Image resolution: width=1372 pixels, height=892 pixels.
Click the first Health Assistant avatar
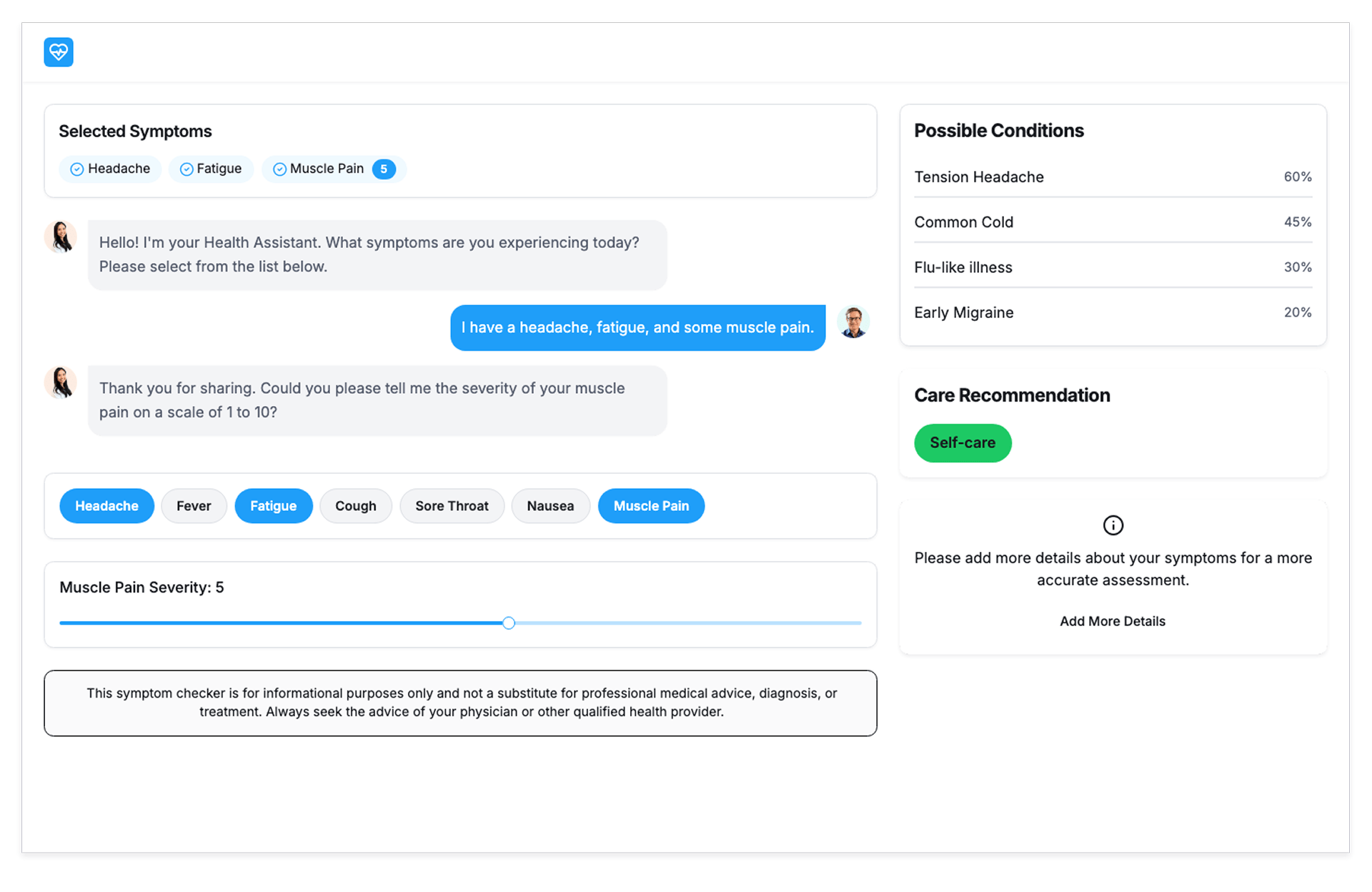(x=61, y=237)
